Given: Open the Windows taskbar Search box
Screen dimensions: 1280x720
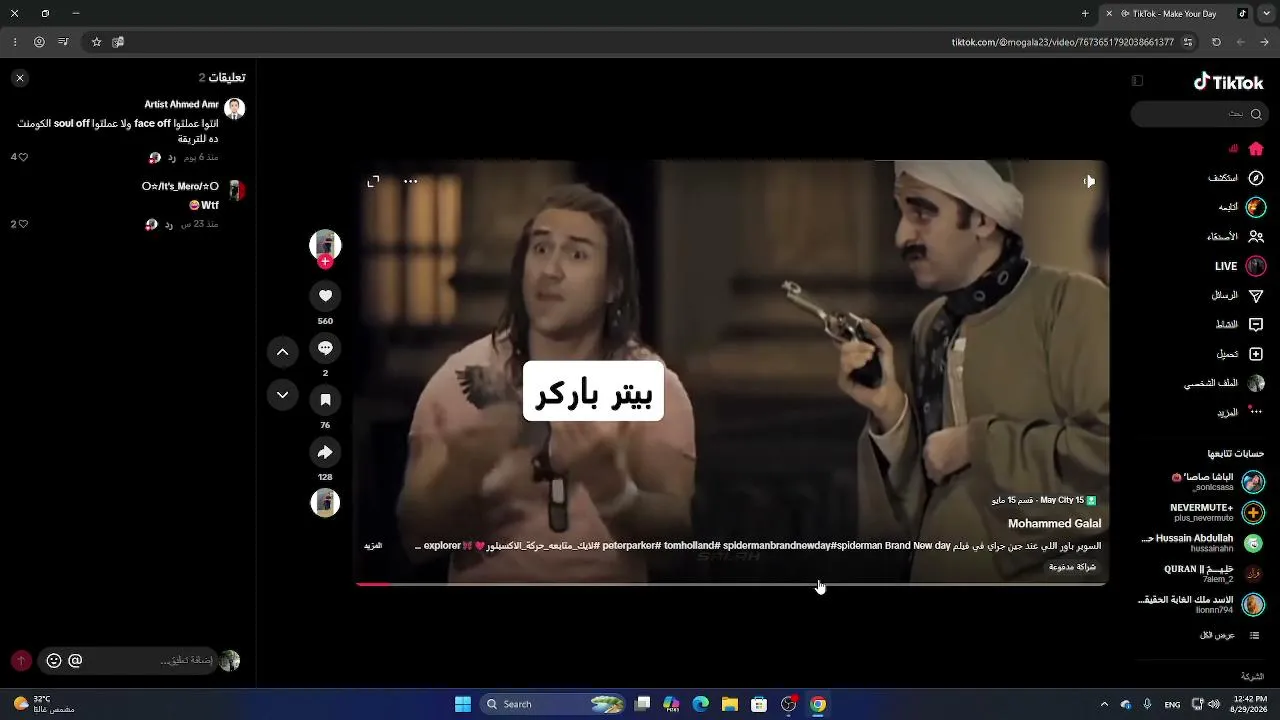Looking at the screenshot, I should [554, 704].
